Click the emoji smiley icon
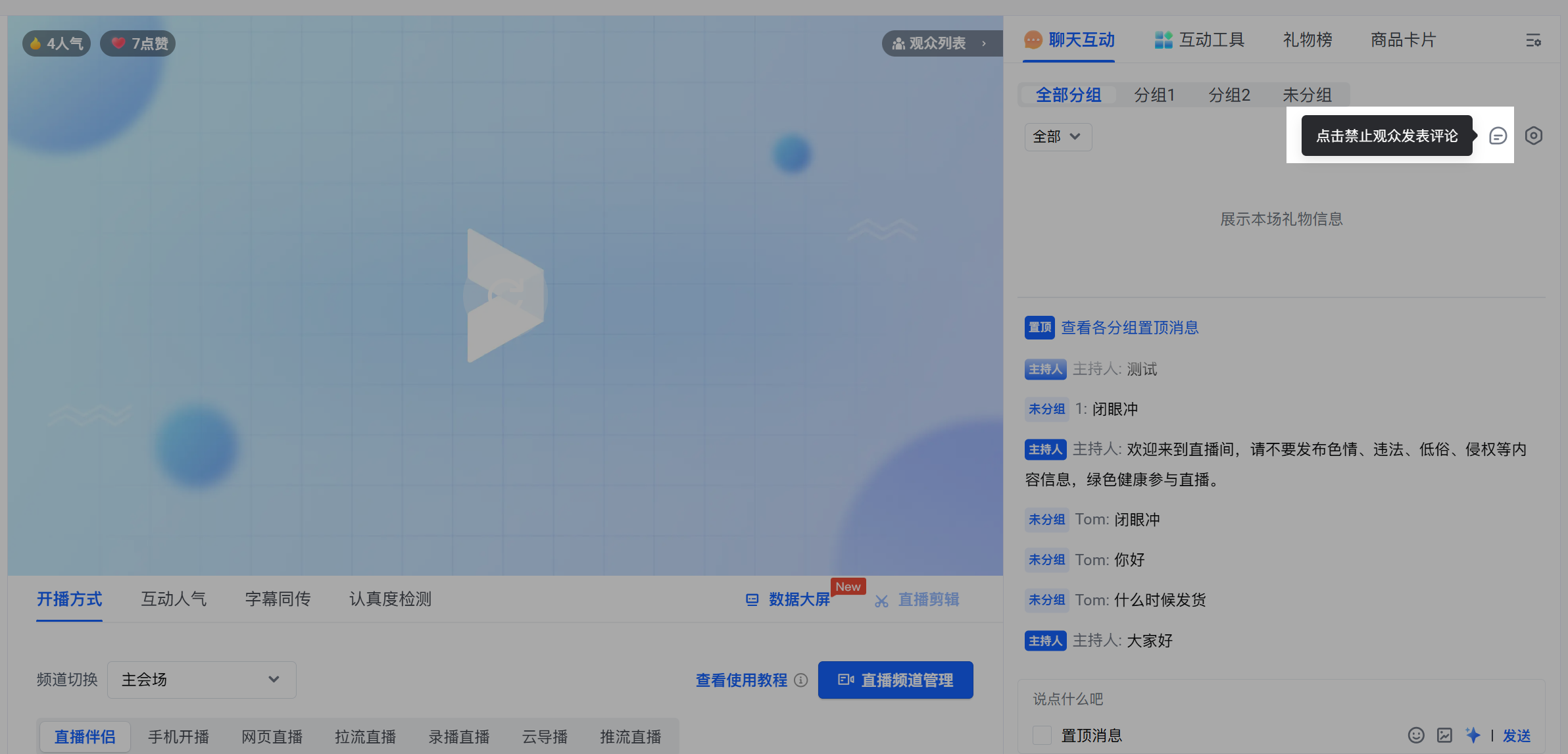 point(1416,735)
